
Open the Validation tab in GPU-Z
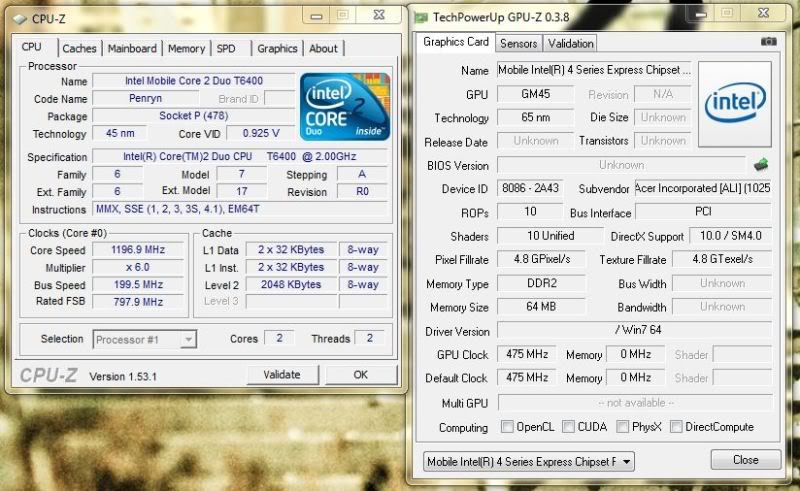click(570, 43)
